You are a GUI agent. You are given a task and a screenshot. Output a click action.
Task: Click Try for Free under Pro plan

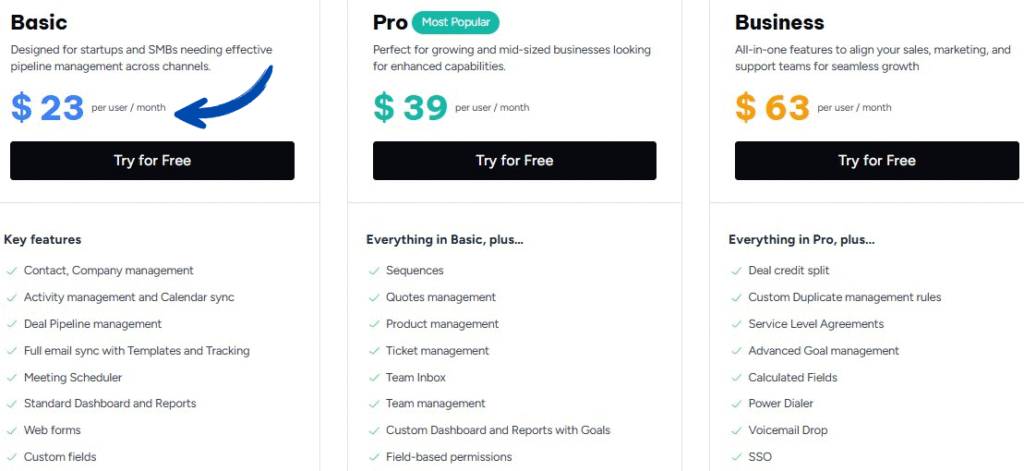514,160
